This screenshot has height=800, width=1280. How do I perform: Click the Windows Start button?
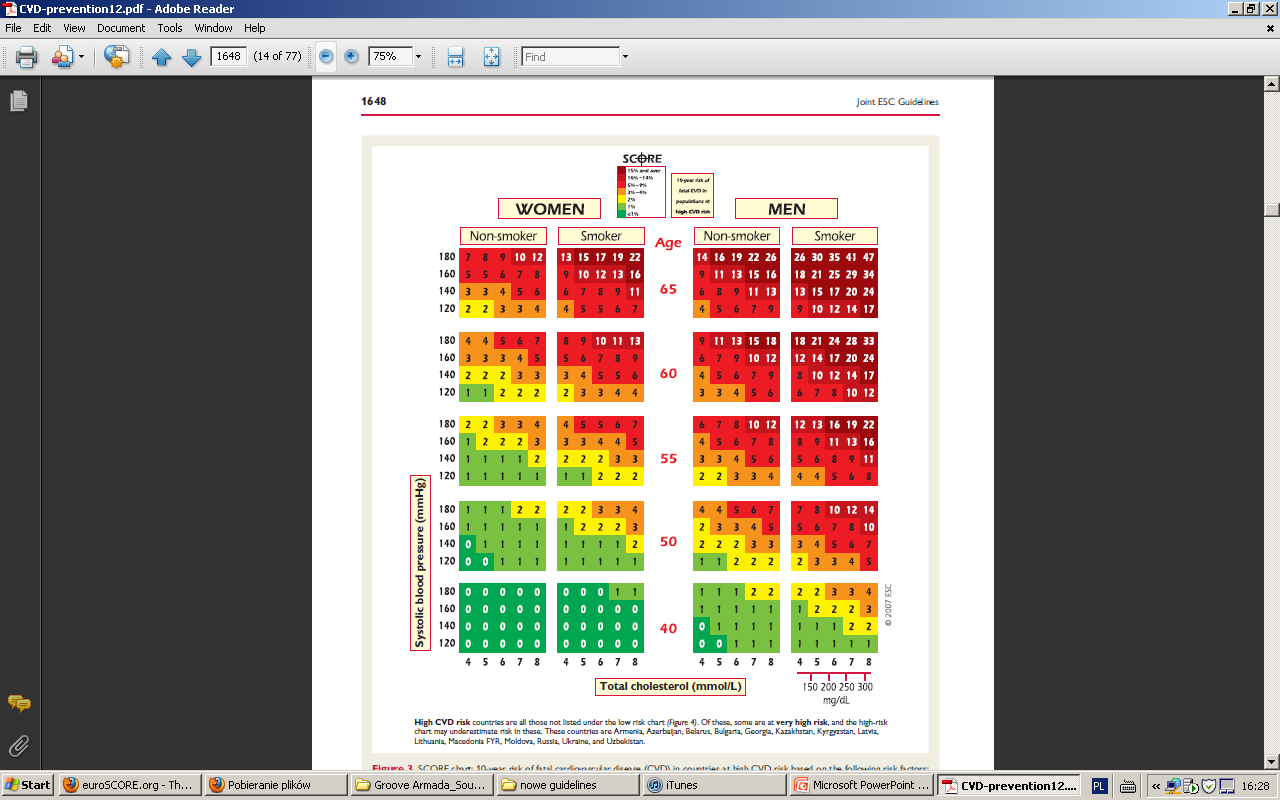click(27, 785)
